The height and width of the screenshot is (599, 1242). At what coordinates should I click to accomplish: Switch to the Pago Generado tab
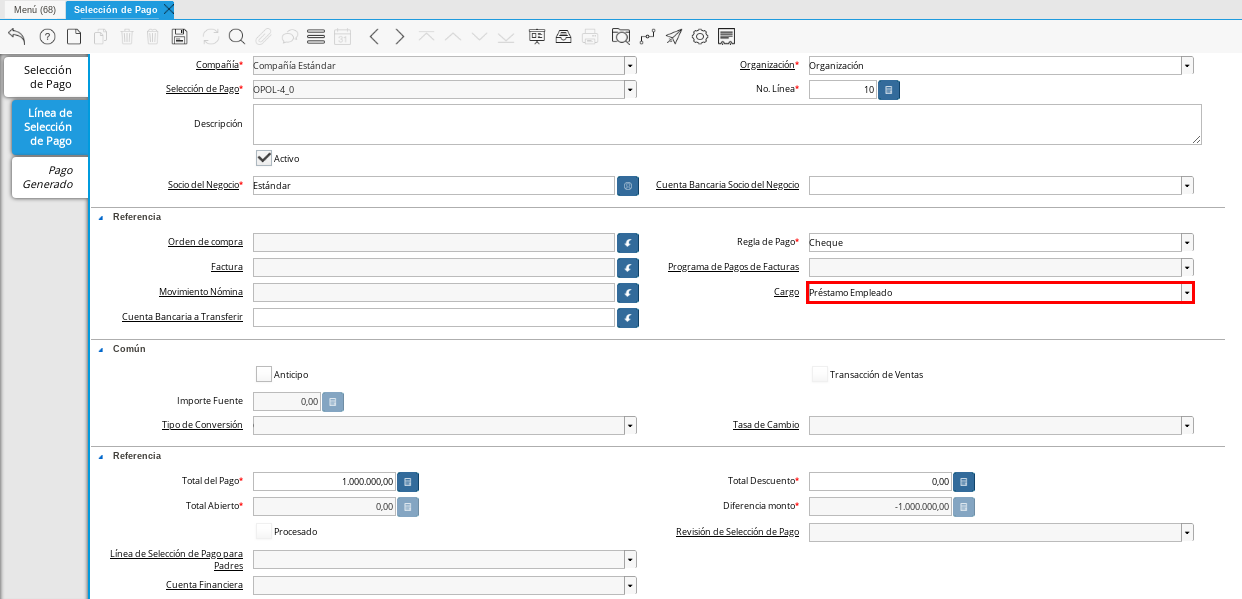pos(48,177)
